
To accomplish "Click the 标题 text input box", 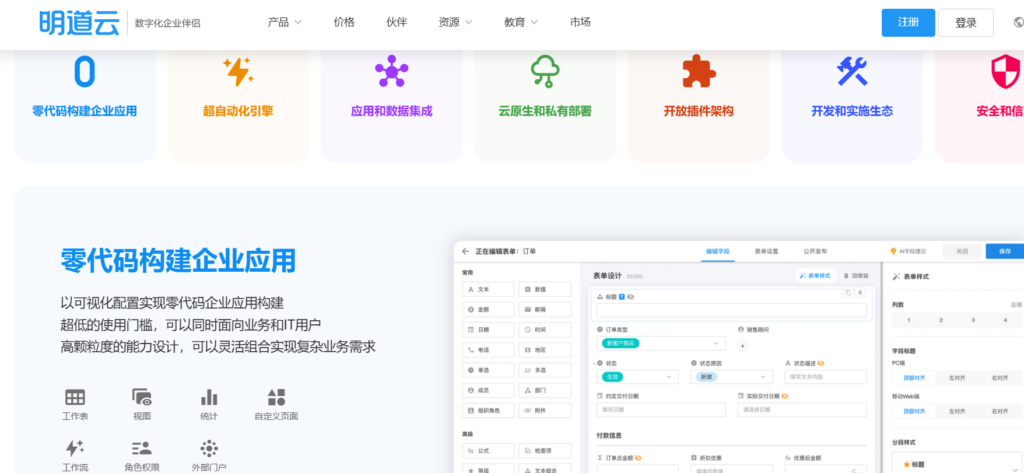I will click(731, 310).
